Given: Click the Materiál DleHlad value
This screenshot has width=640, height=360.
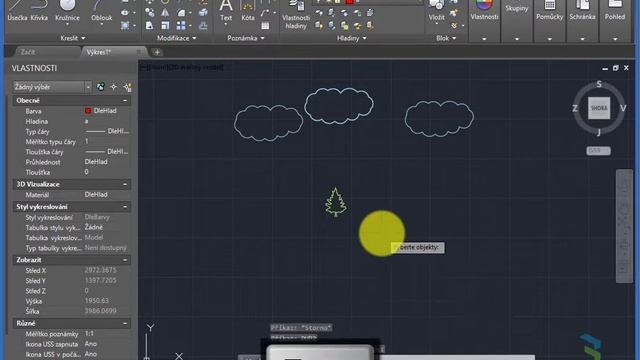Looking at the screenshot, I should coord(96,195).
